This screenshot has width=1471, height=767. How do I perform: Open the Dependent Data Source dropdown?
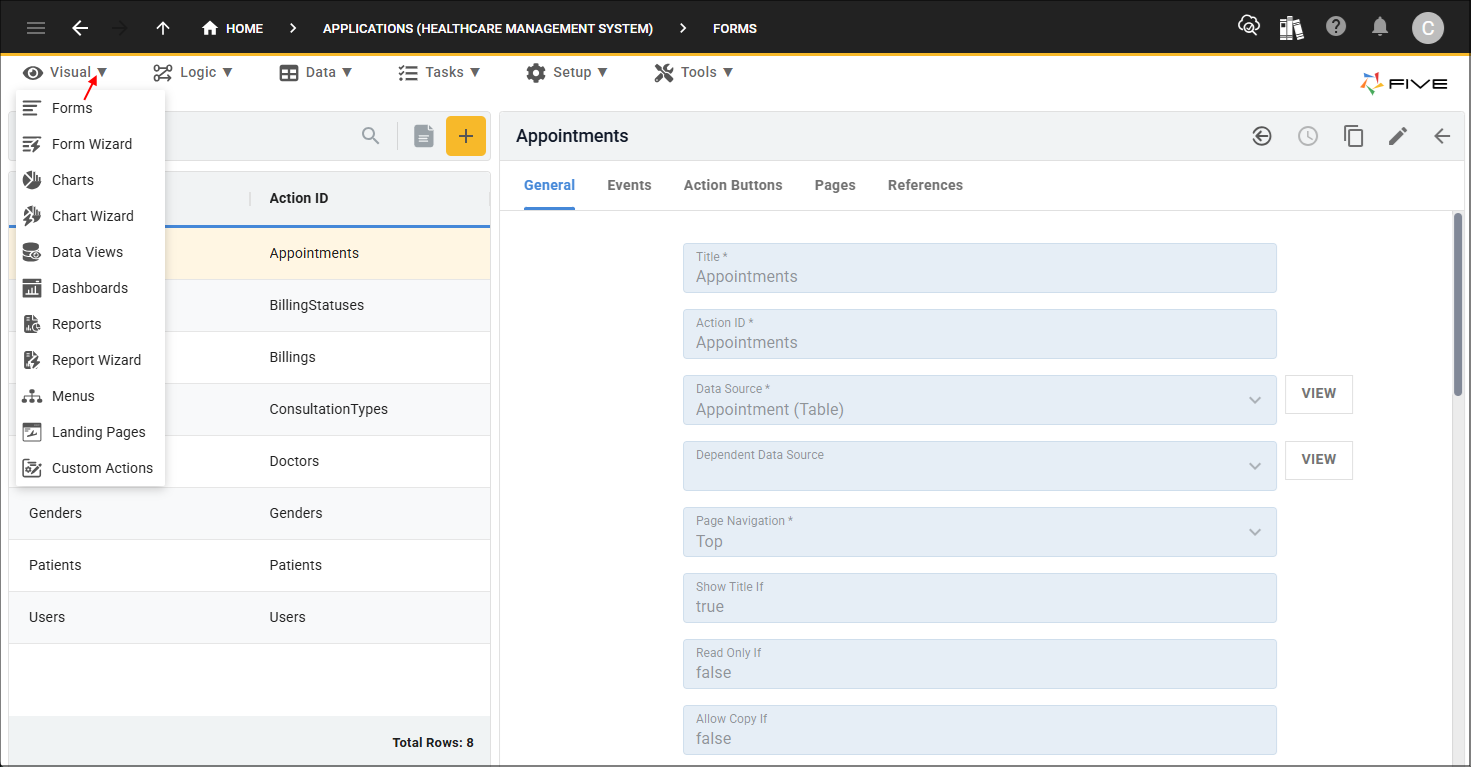(1254, 466)
